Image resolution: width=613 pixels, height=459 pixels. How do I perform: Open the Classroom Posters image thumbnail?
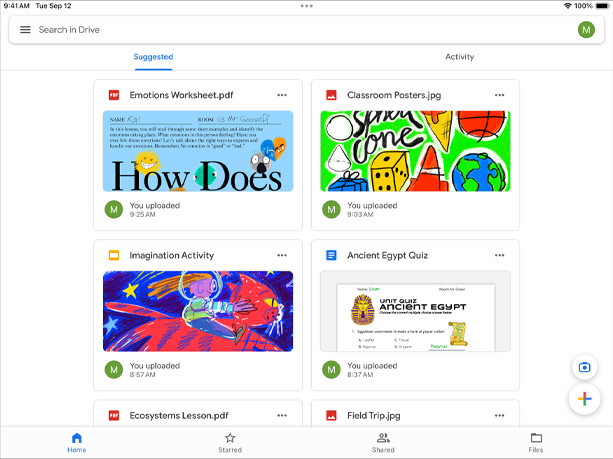[x=415, y=151]
